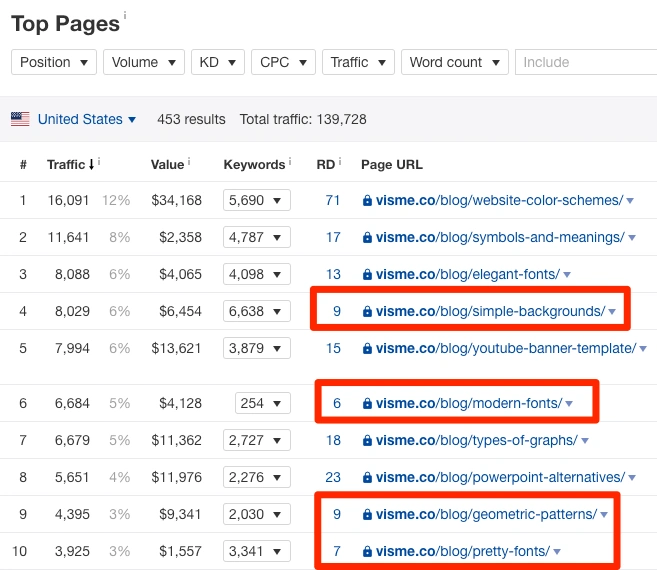Sort by the Keywords column header
Viewport: 657px width, 570px height.
click(254, 165)
